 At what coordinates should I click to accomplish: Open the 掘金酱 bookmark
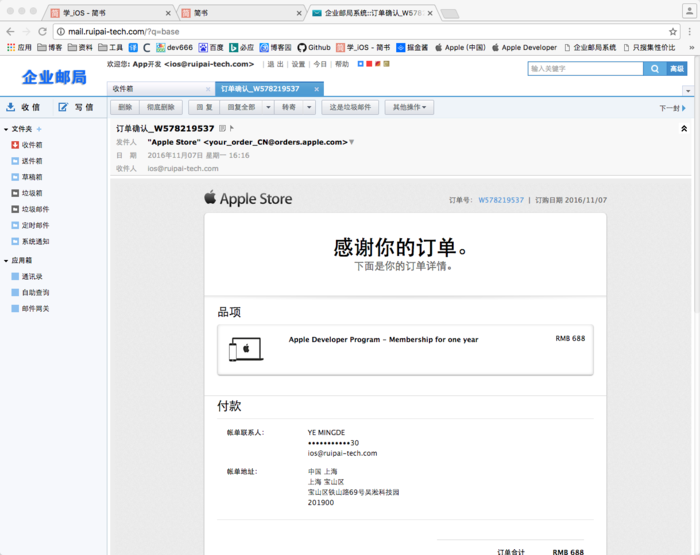[412, 47]
